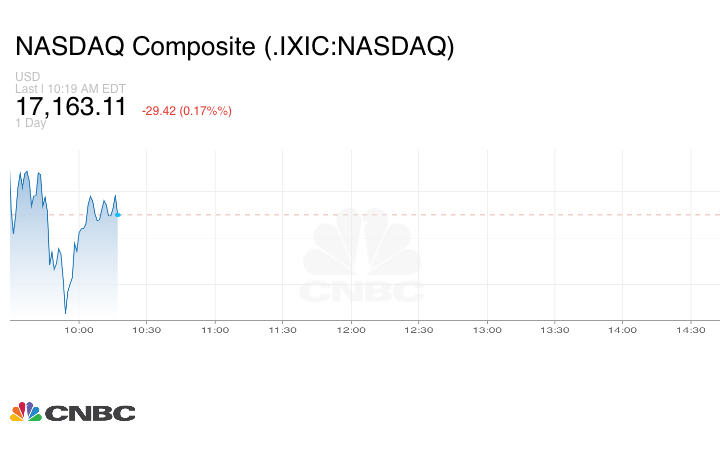This screenshot has height=450, width=720.
Task: Click the blue current-price dot on chart
Action: point(118,214)
